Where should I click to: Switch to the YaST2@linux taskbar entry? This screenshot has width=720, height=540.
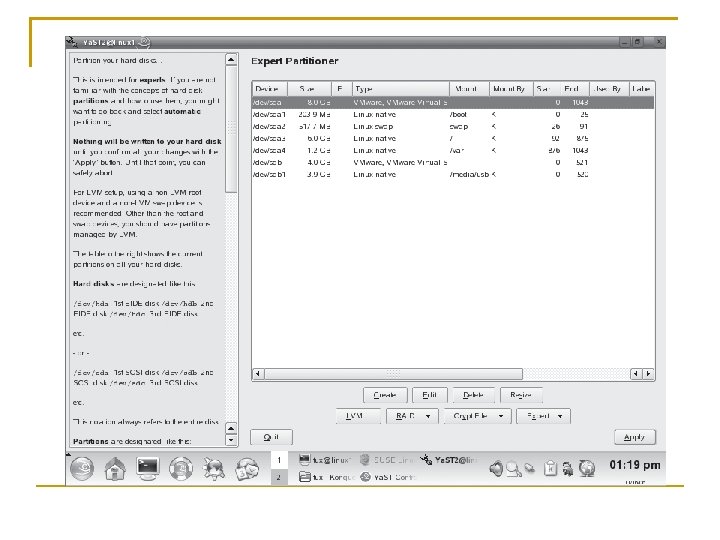(449, 460)
